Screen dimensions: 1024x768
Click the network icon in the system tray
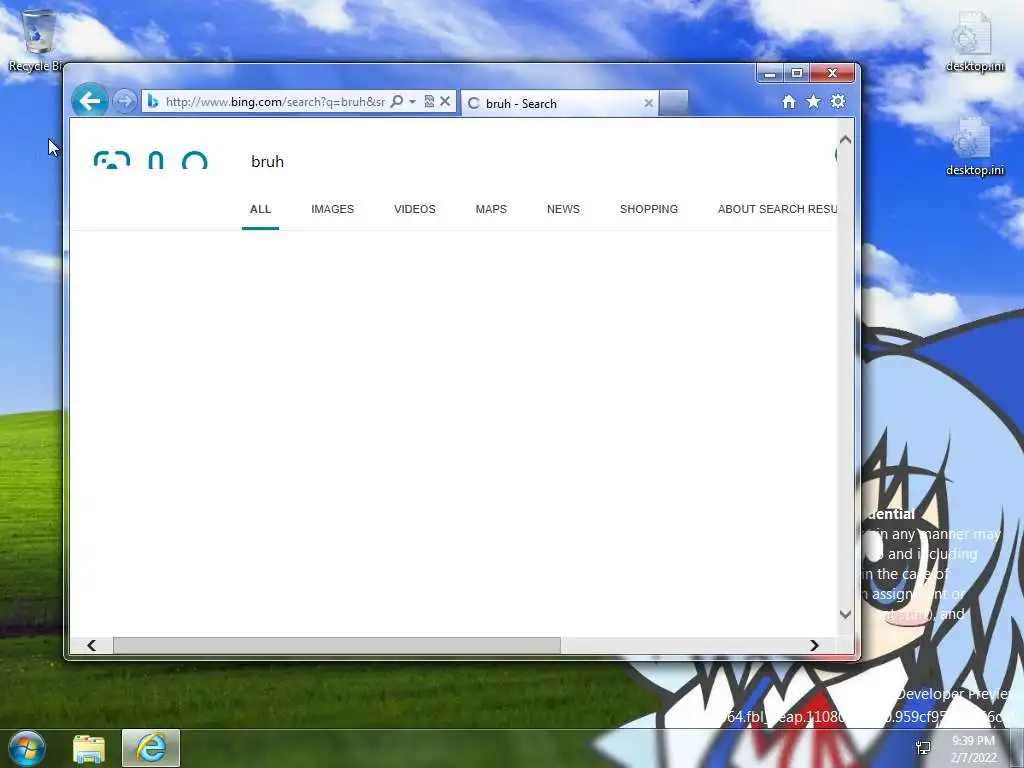coord(923,748)
